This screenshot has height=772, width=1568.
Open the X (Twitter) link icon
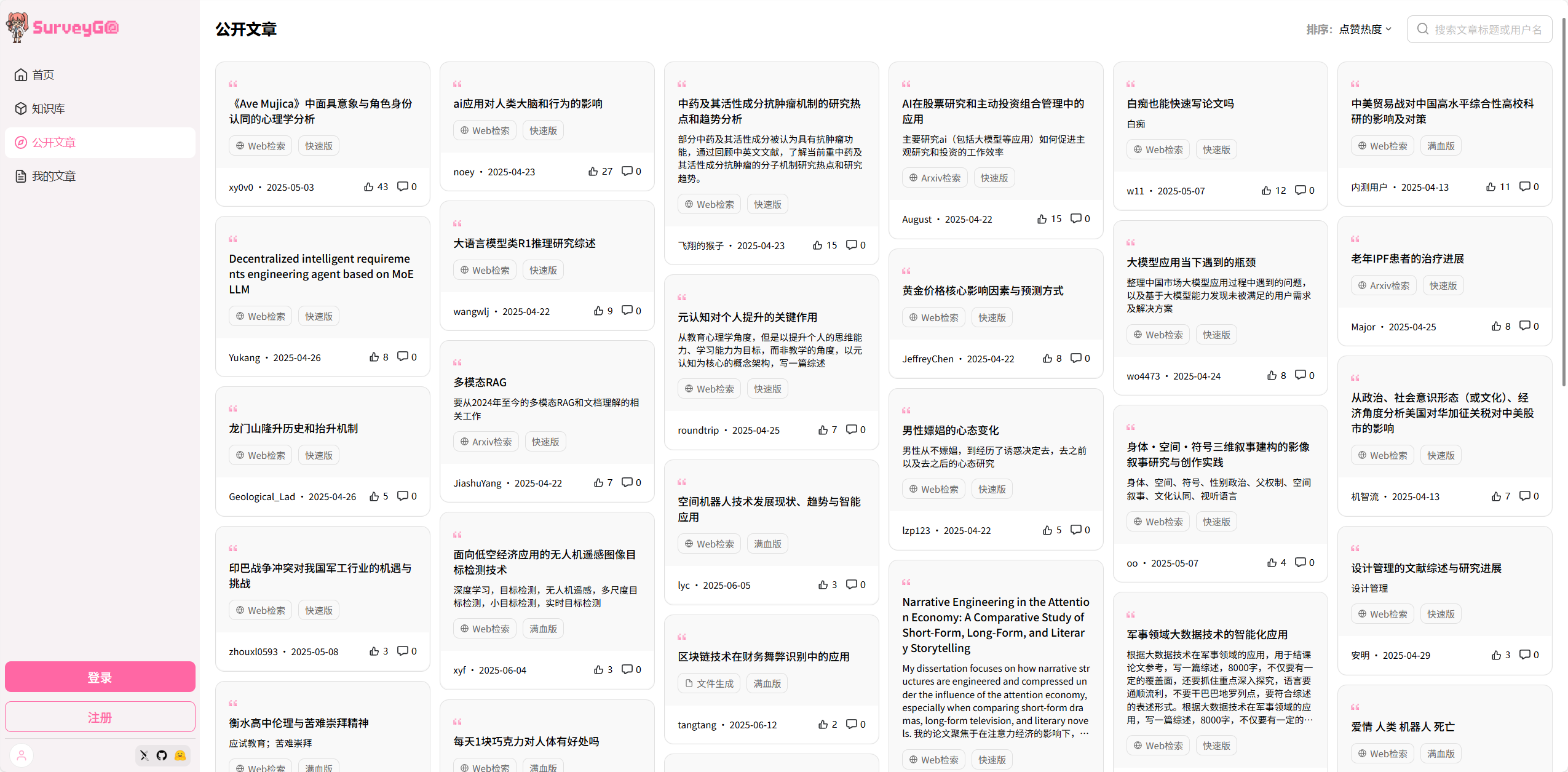[144, 755]
